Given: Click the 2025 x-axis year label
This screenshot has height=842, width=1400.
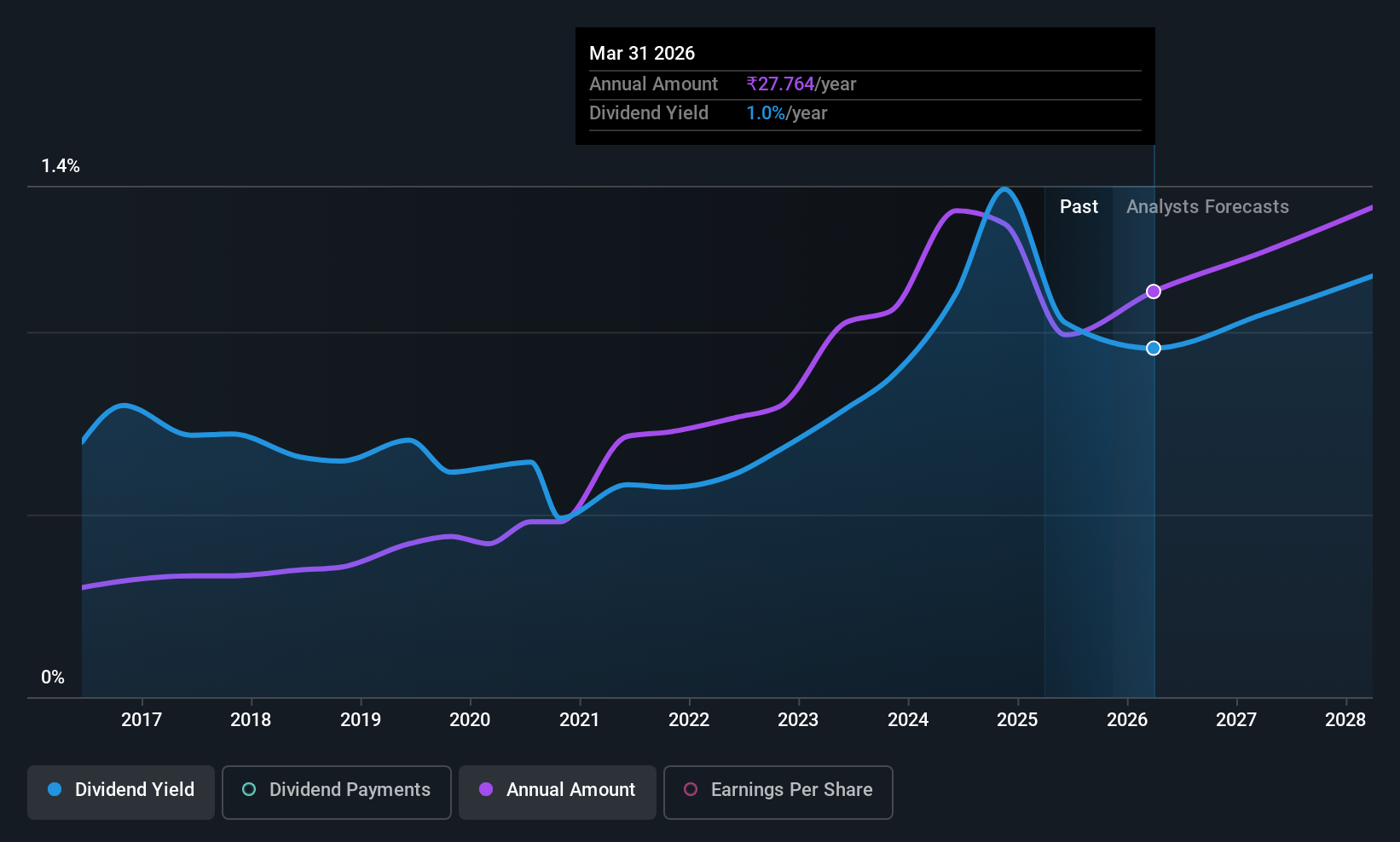Looking at the screenshot, I should point(1017,719).
